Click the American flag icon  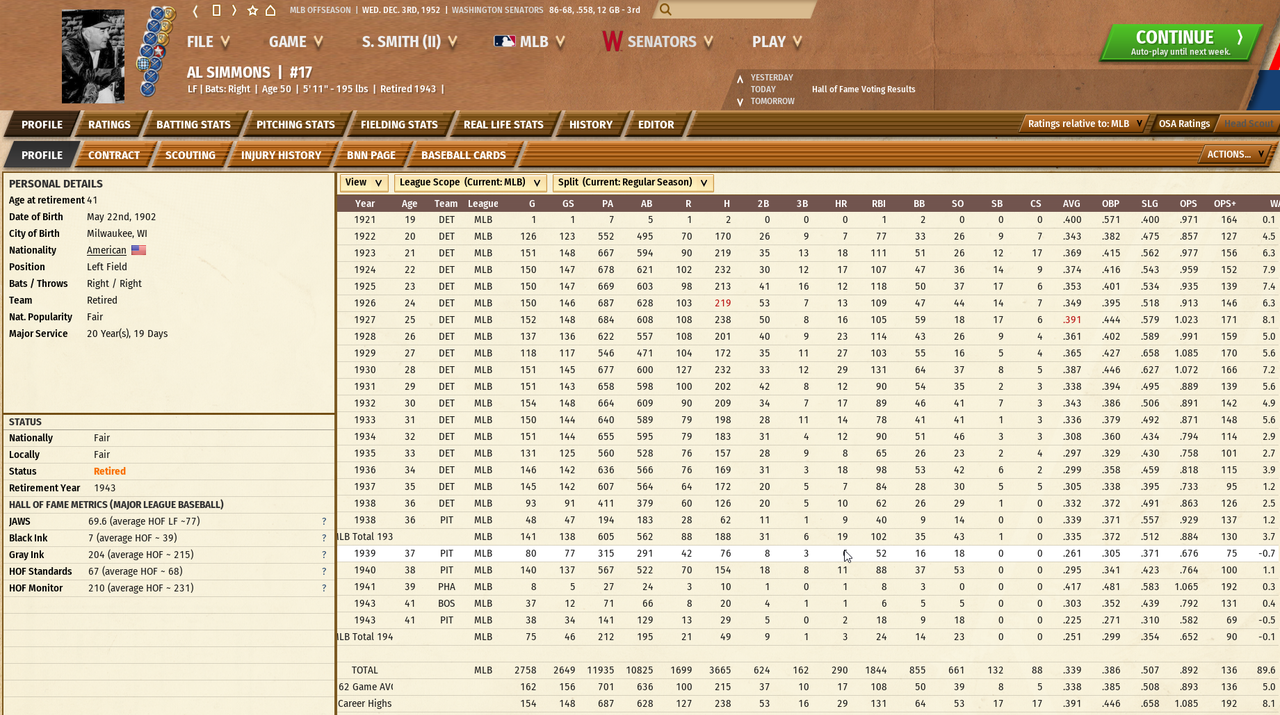point(139,250)
